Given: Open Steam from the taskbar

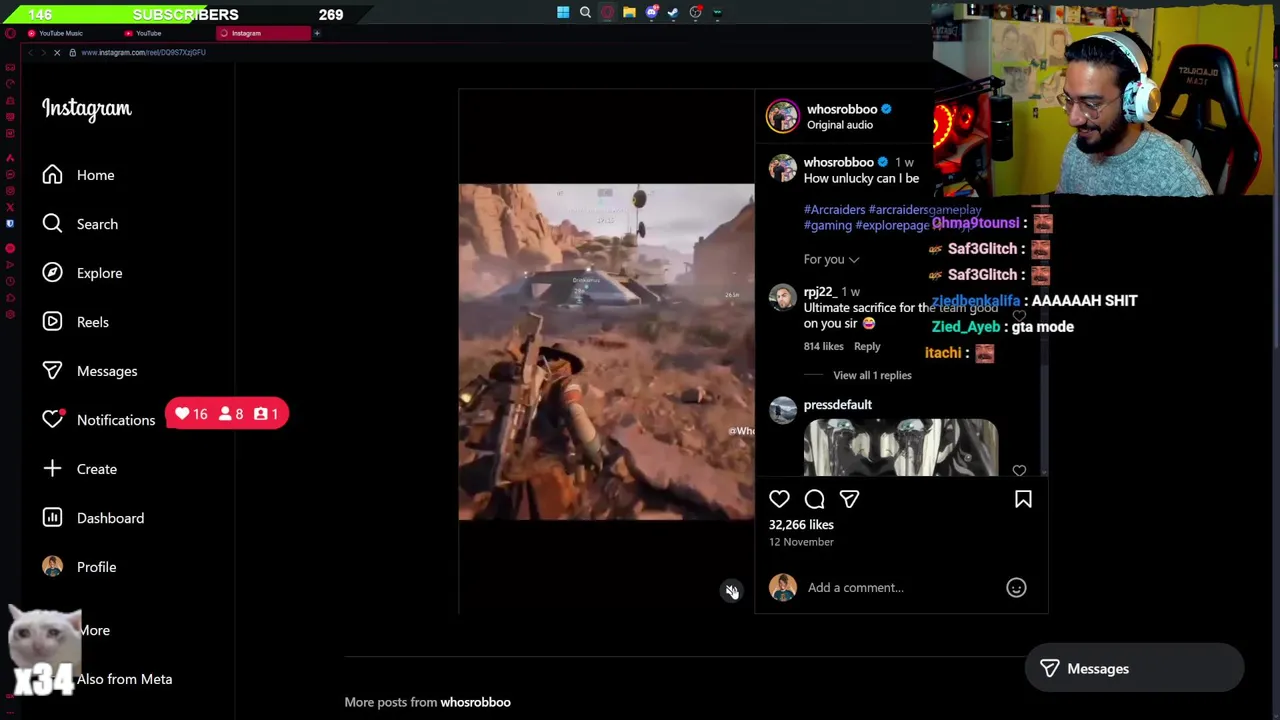Looking at the screenshot, I should point(673,13).
